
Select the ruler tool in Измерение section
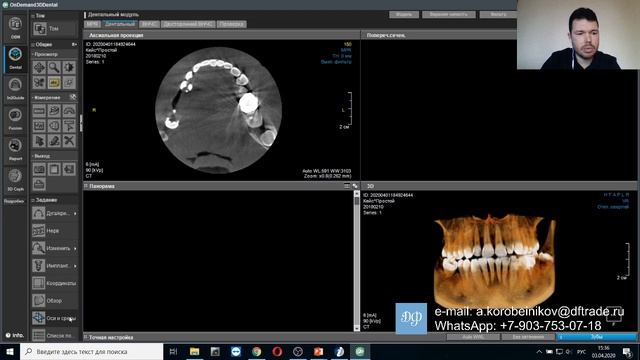coord(39,111)
